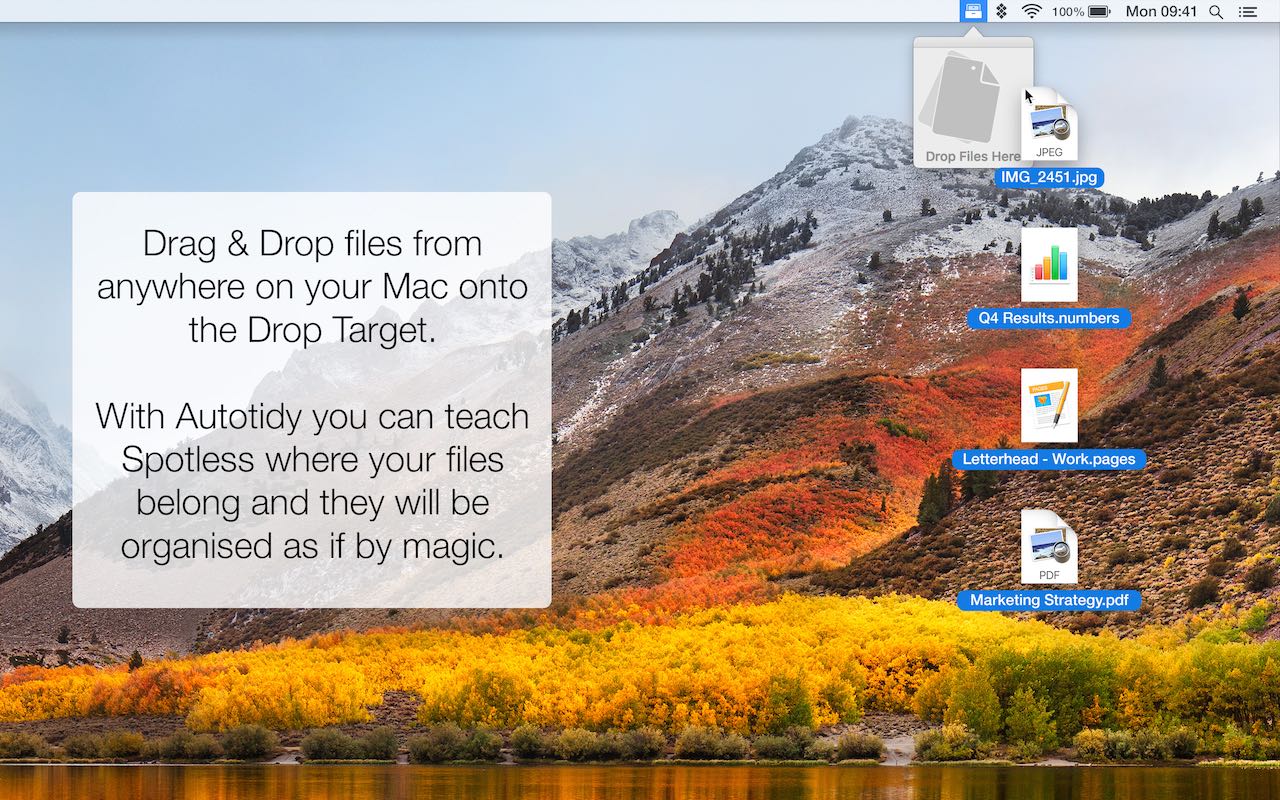
Task: Click the Drop Target popover's top header strip
Action: coord(973,42)
